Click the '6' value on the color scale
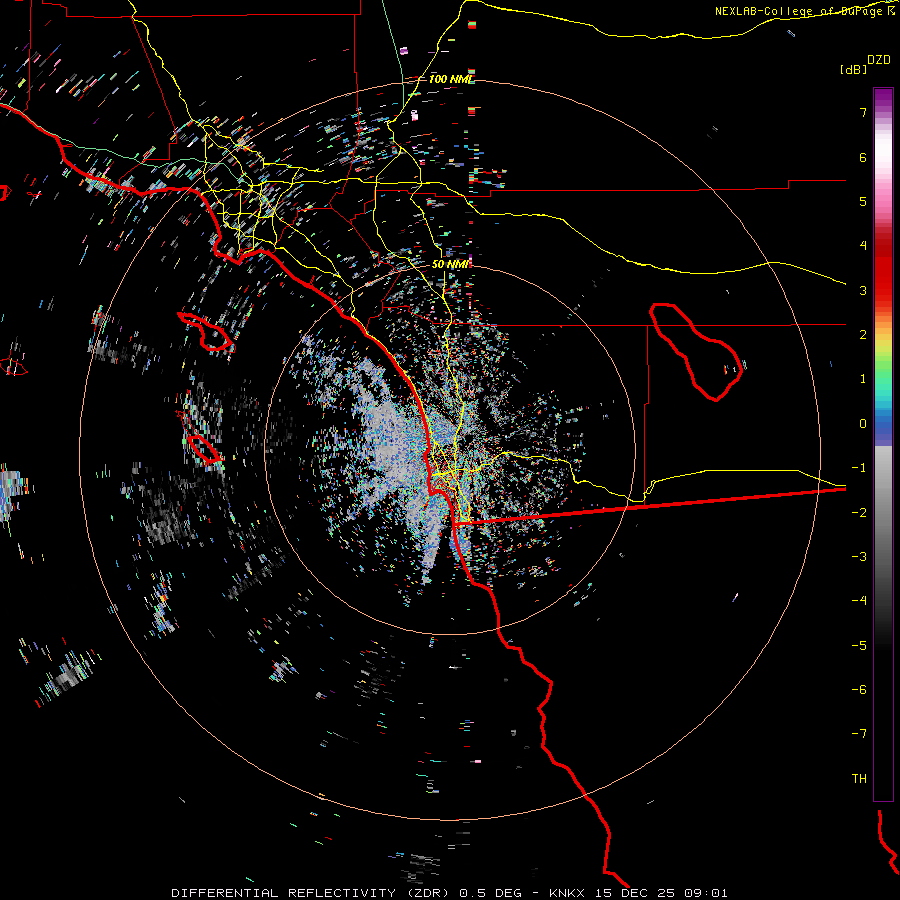900x900 pixels. (x=863, y=157)
